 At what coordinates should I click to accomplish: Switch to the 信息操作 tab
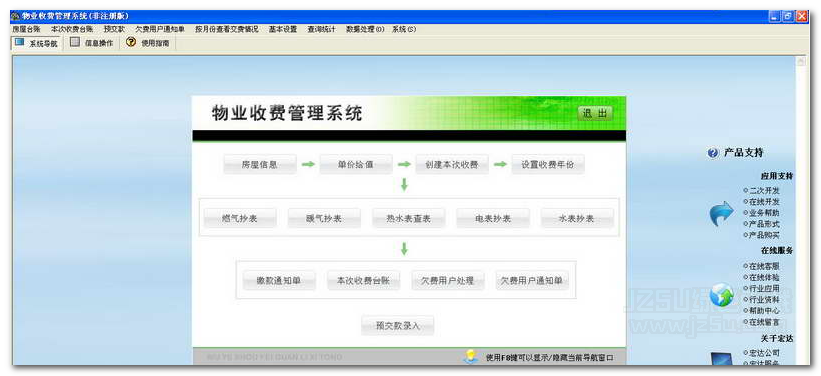(x=92, y=43)
